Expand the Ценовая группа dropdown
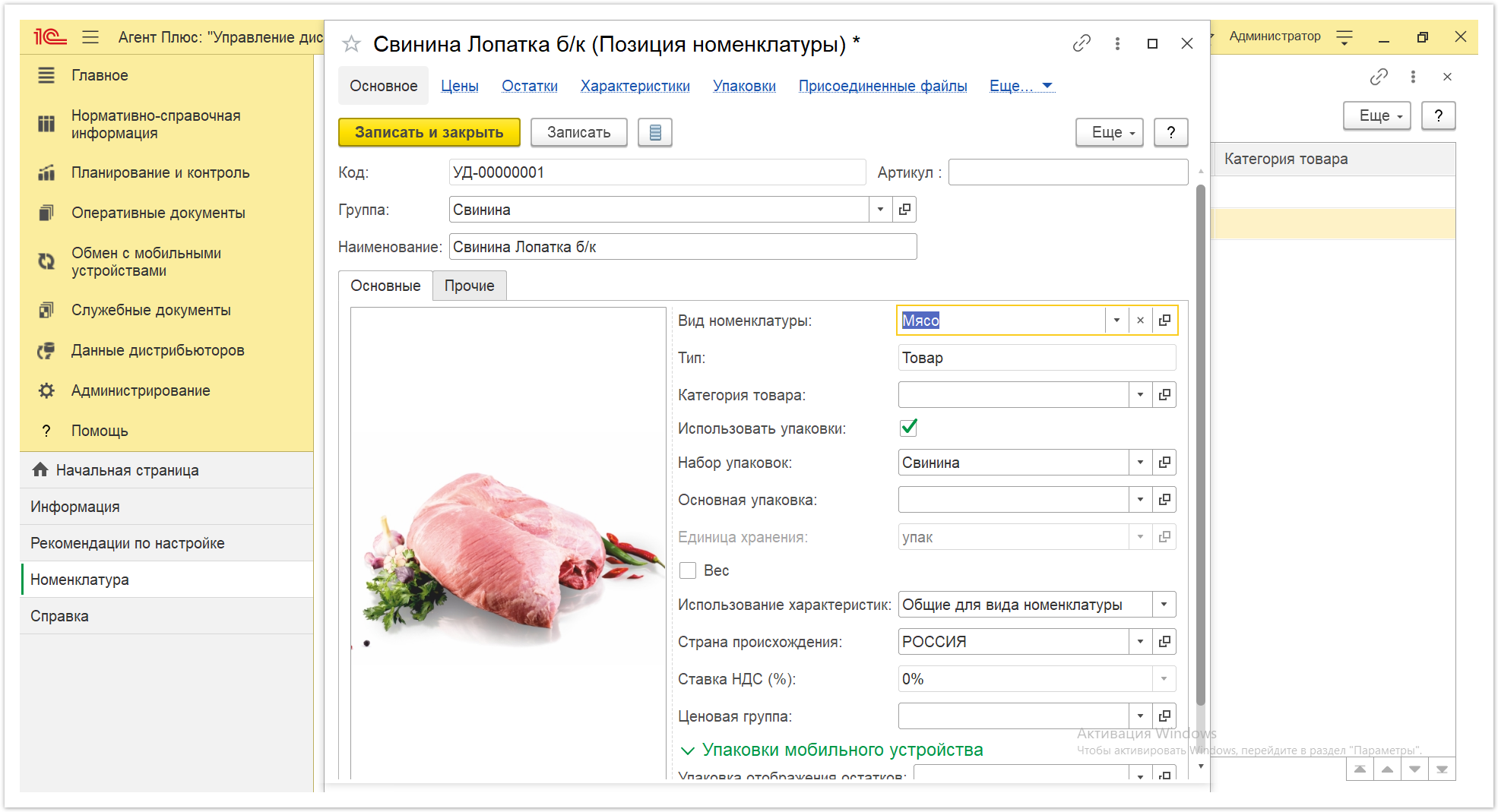Viewport: 1498px width, 812px height. click(x=1140, y=716)
